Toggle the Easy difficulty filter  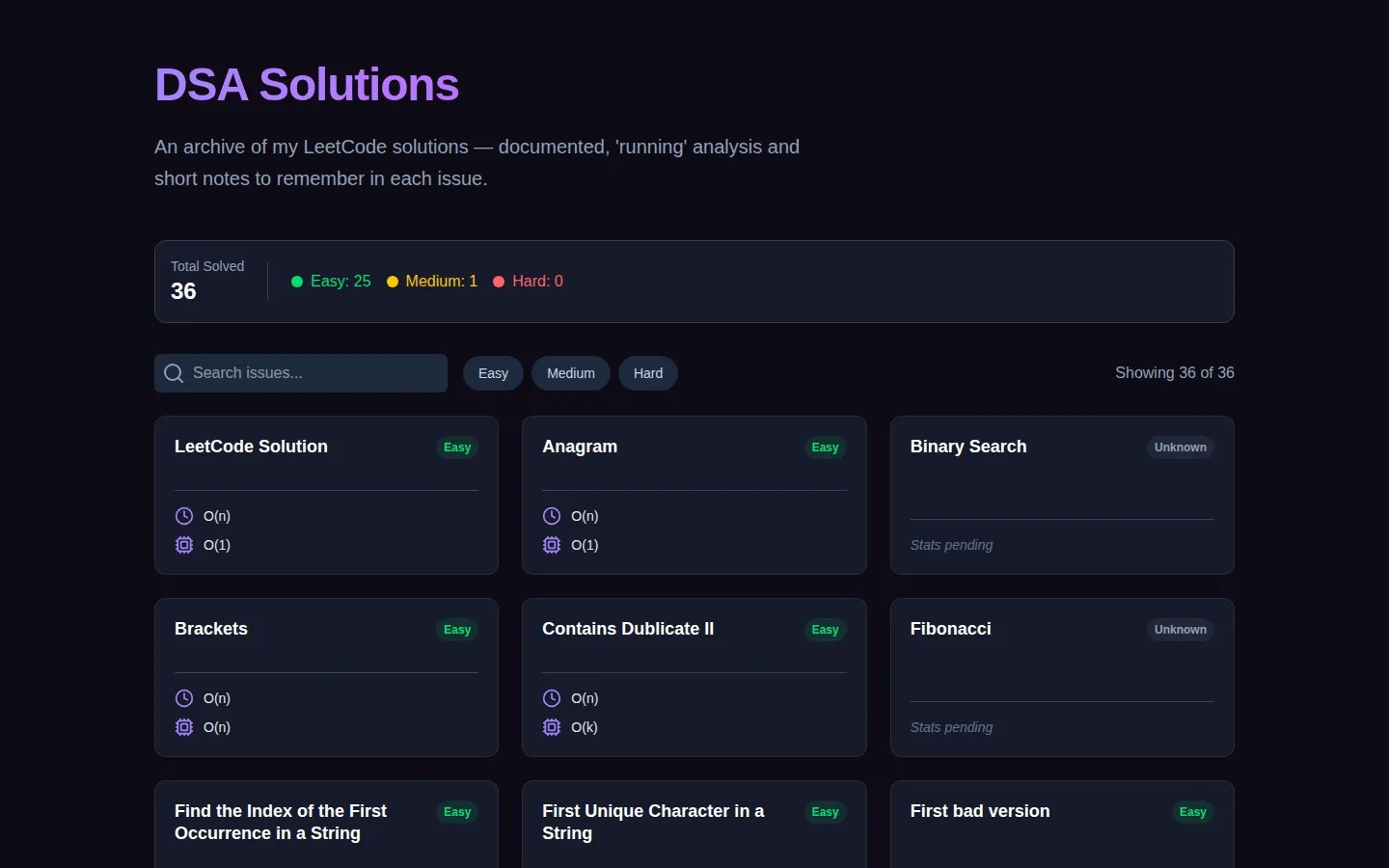coord(493,373)
